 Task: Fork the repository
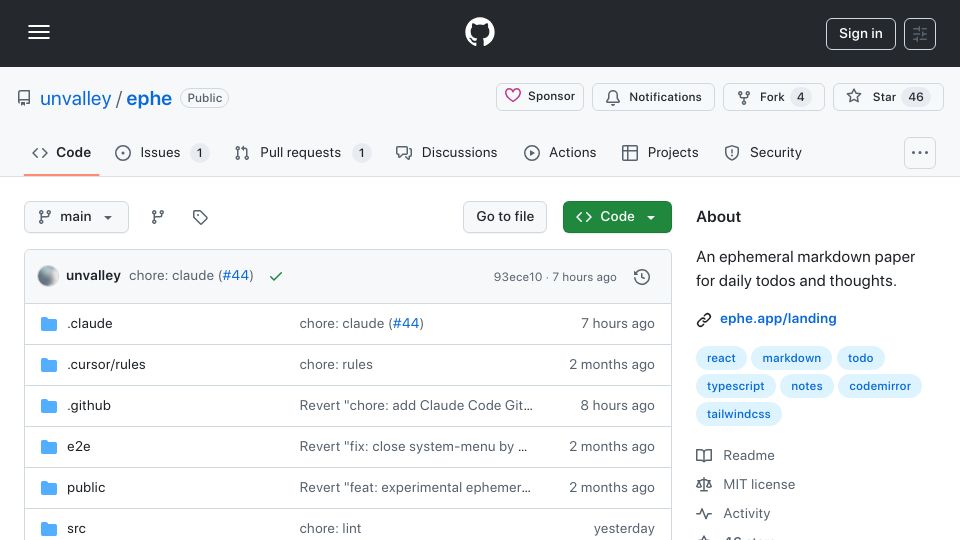773,97
